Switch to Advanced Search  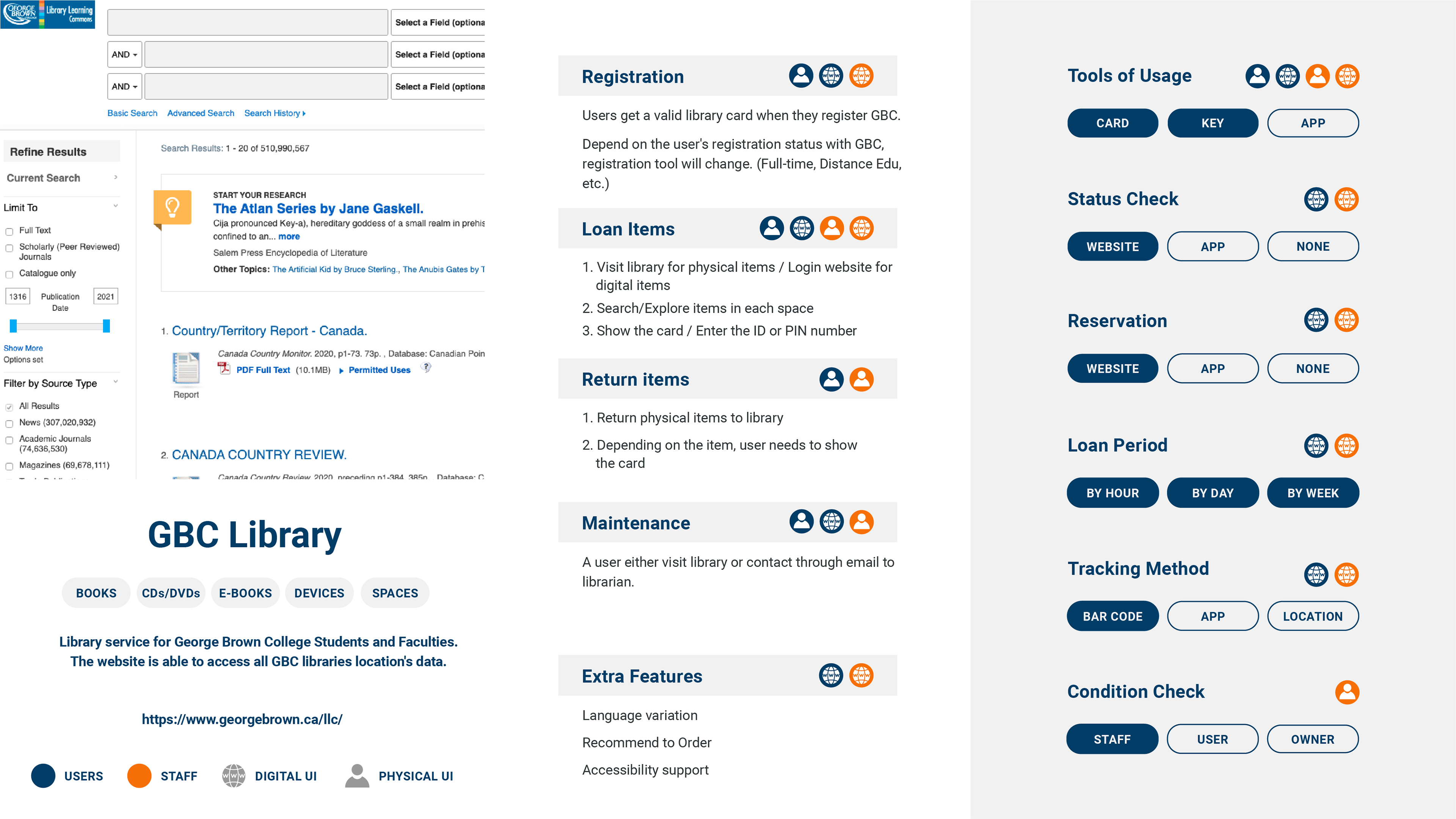tap(201, 113)
